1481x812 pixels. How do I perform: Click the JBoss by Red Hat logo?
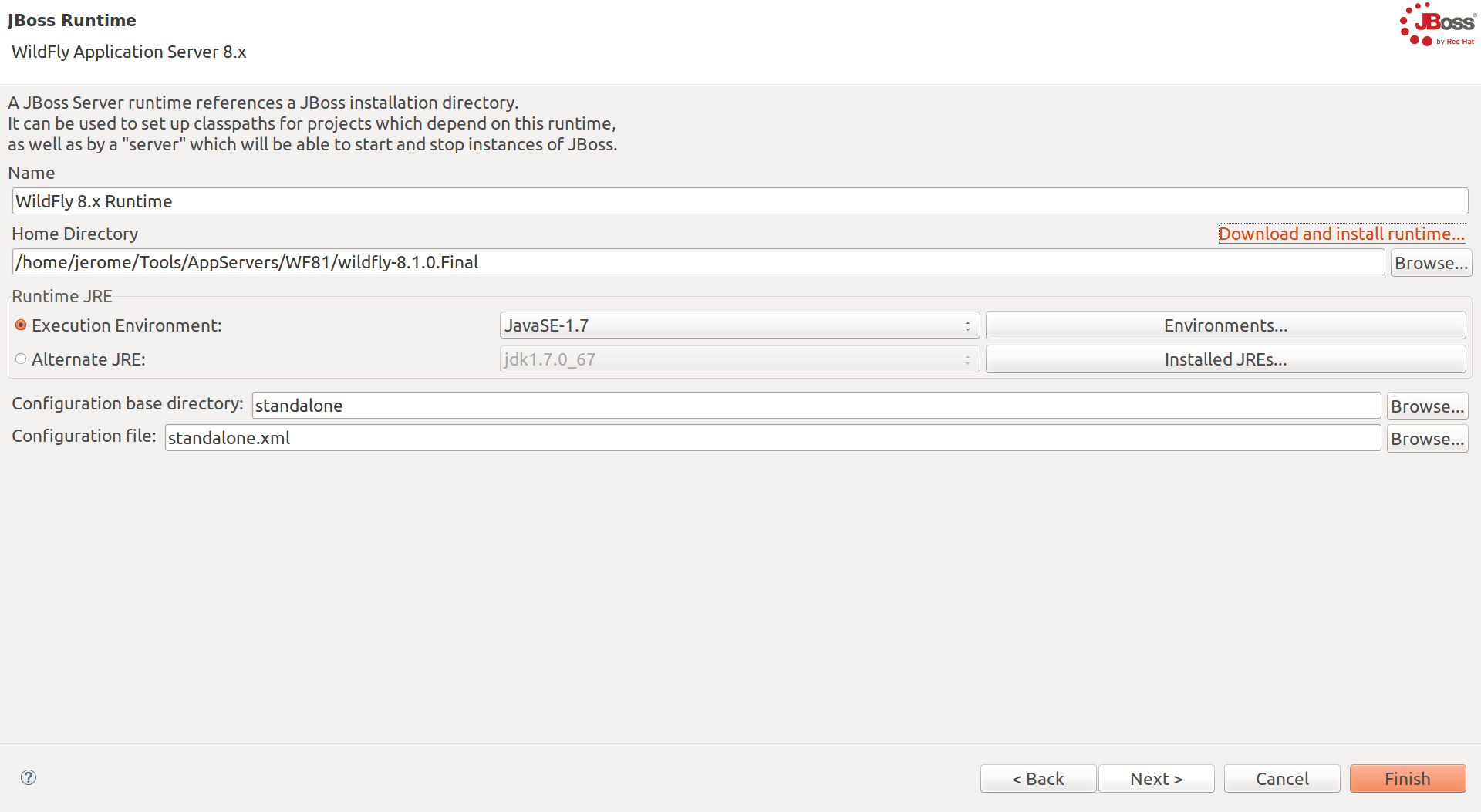[1438, 25]
